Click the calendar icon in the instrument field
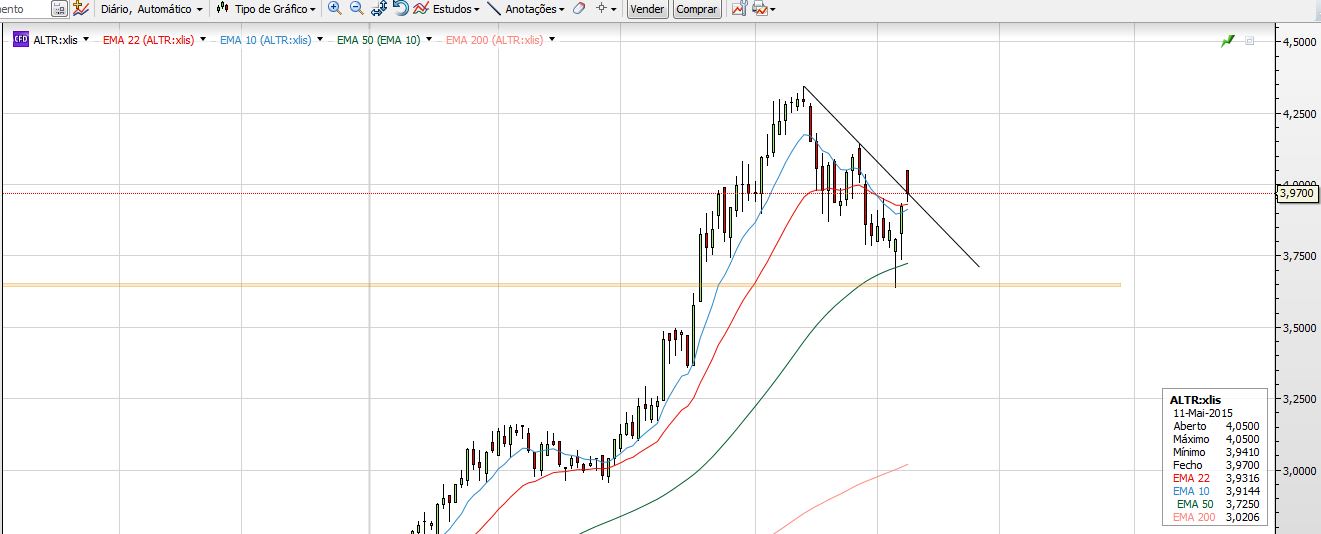 (x=58, y=9)
